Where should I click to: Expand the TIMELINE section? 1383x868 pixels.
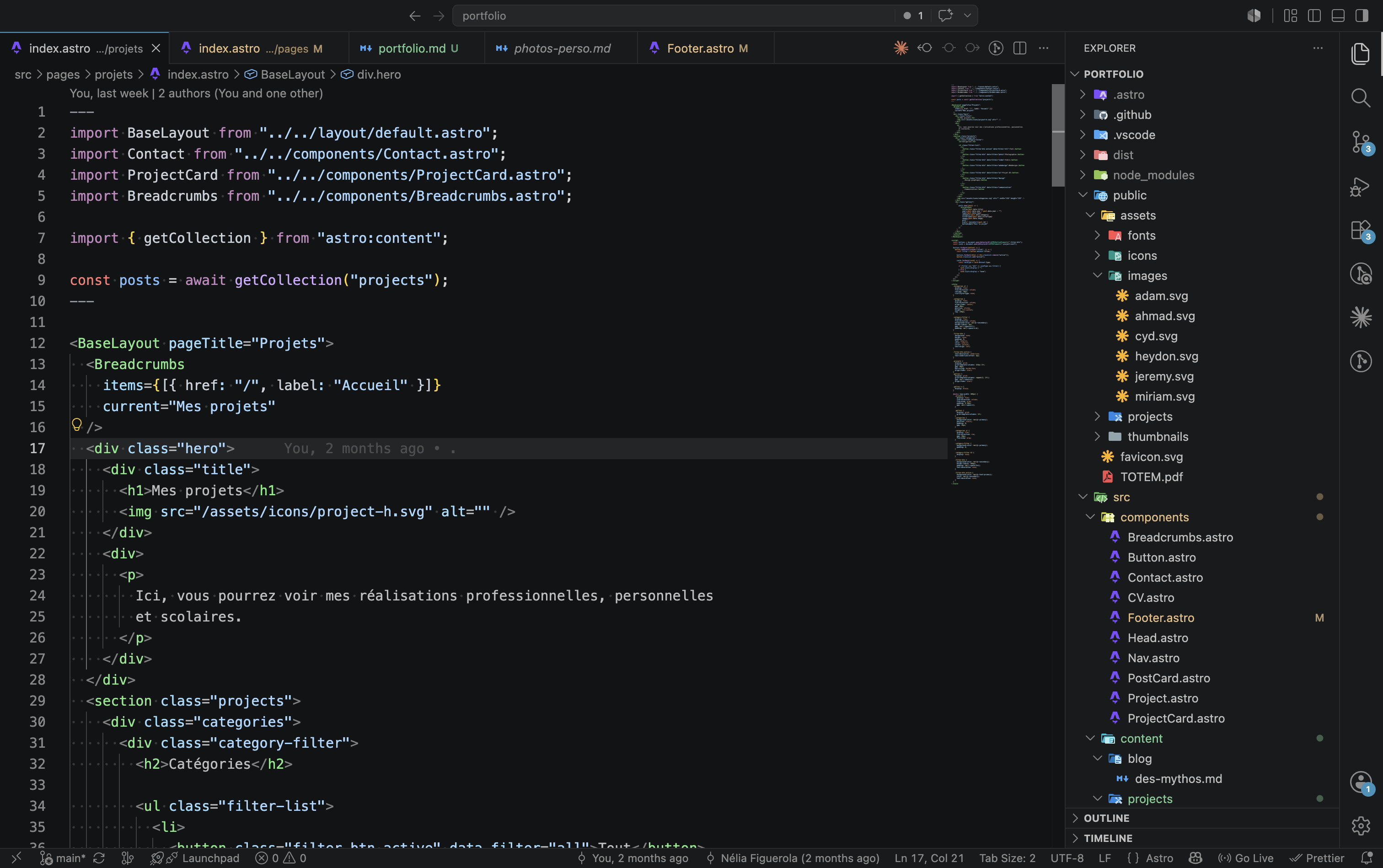coord(1202,838)
